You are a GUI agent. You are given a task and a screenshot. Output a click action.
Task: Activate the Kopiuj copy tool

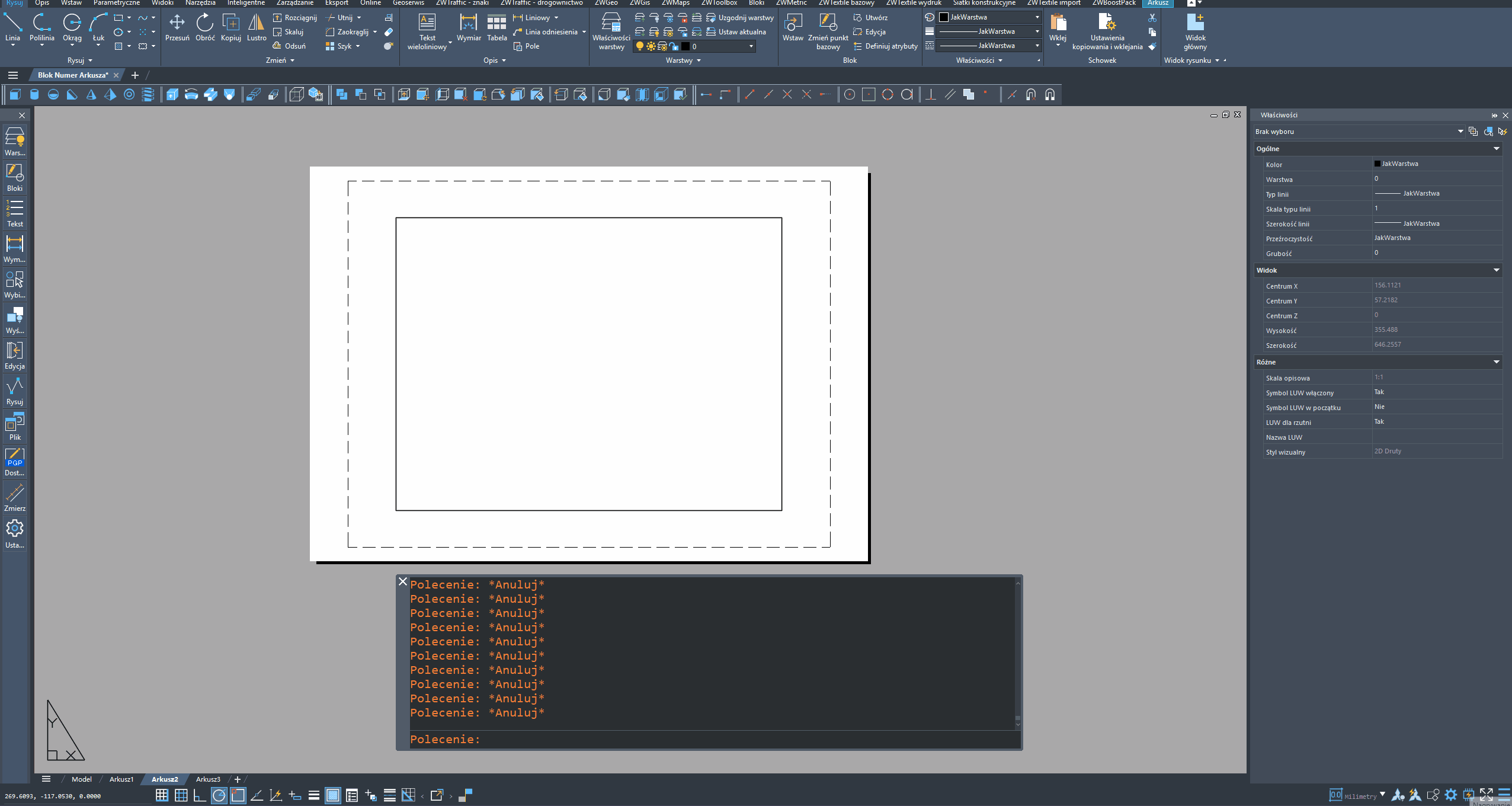tap(230, 27)
